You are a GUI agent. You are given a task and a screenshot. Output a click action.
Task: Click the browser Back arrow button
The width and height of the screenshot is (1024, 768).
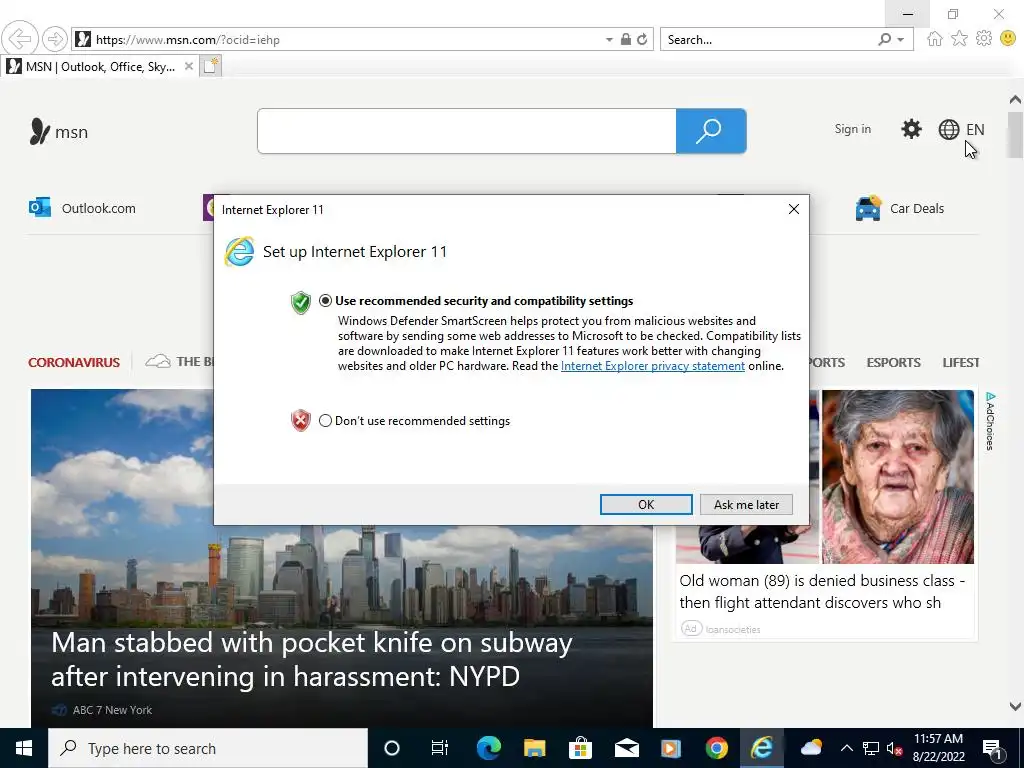[20, 39]
